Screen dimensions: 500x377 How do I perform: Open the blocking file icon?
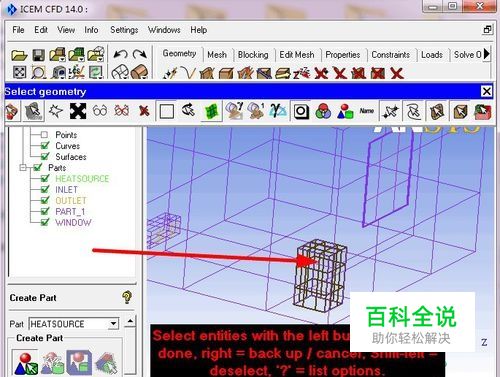(96, 54)
